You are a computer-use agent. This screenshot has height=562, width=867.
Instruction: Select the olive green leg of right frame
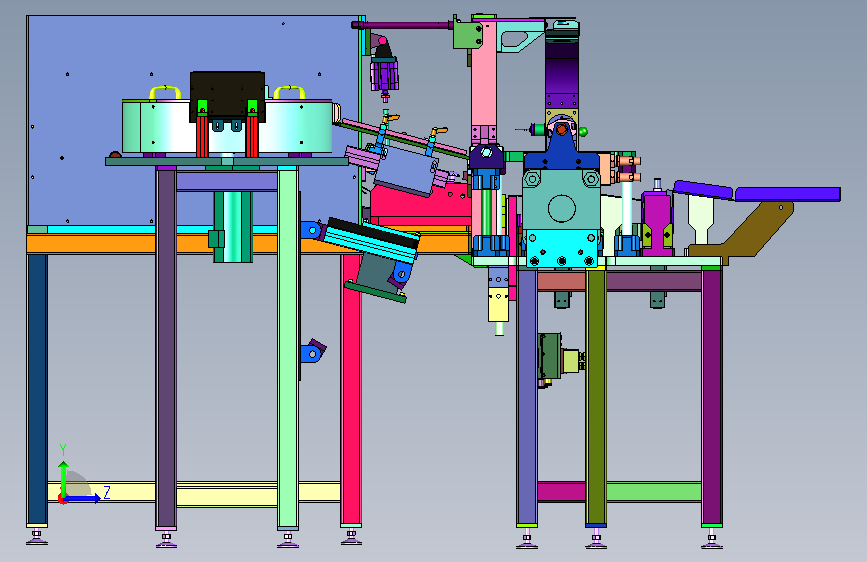click(596, 396)
